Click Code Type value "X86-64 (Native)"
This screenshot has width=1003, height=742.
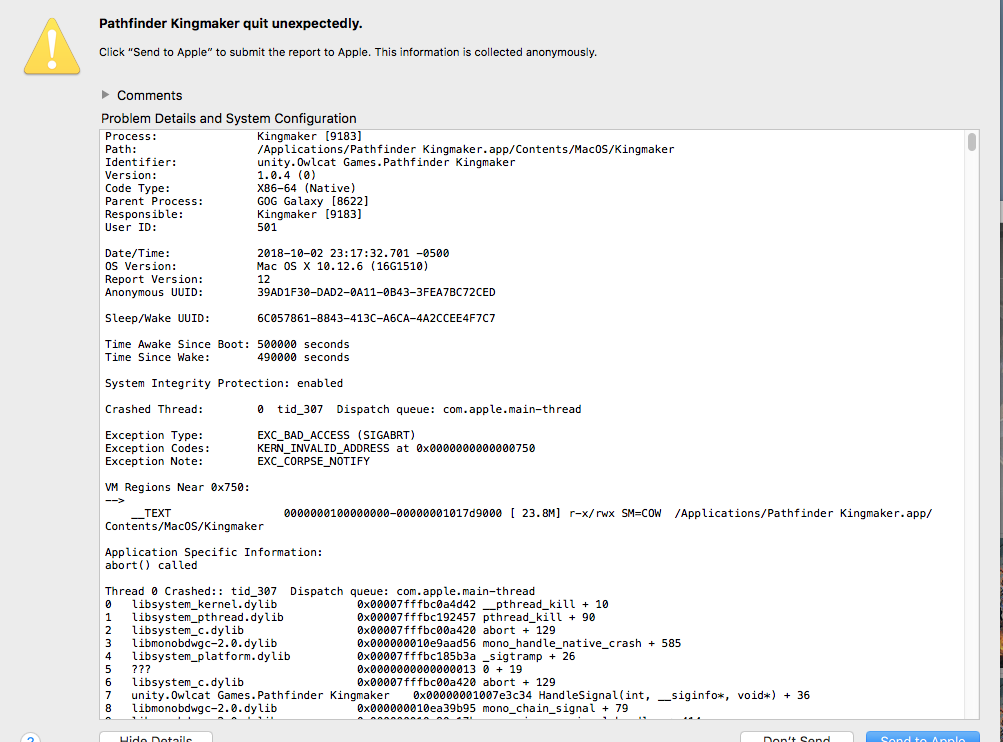[306, 188]
